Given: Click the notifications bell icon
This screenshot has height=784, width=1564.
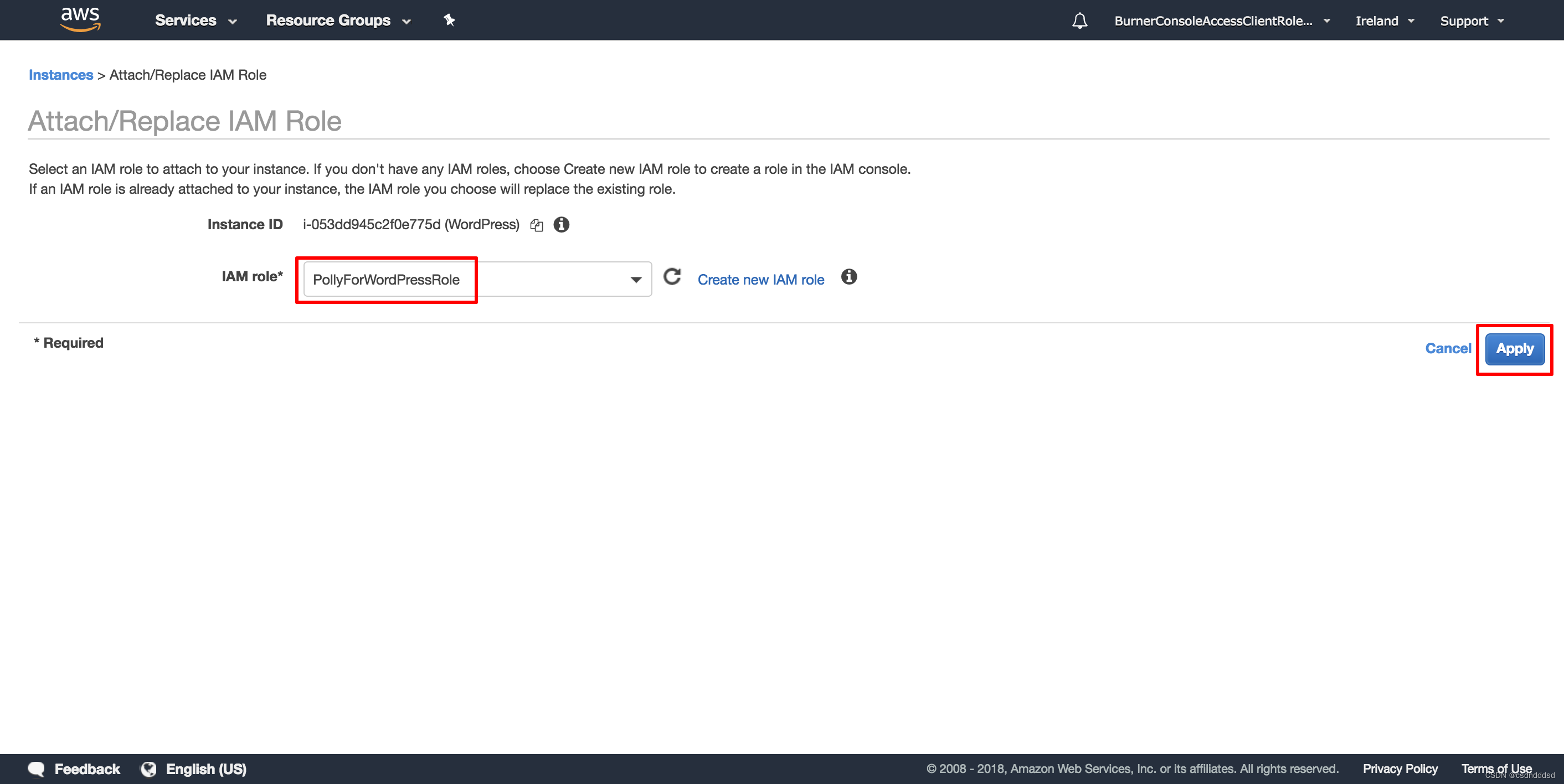Looking at the screenshot, I should click(1078, 20).
